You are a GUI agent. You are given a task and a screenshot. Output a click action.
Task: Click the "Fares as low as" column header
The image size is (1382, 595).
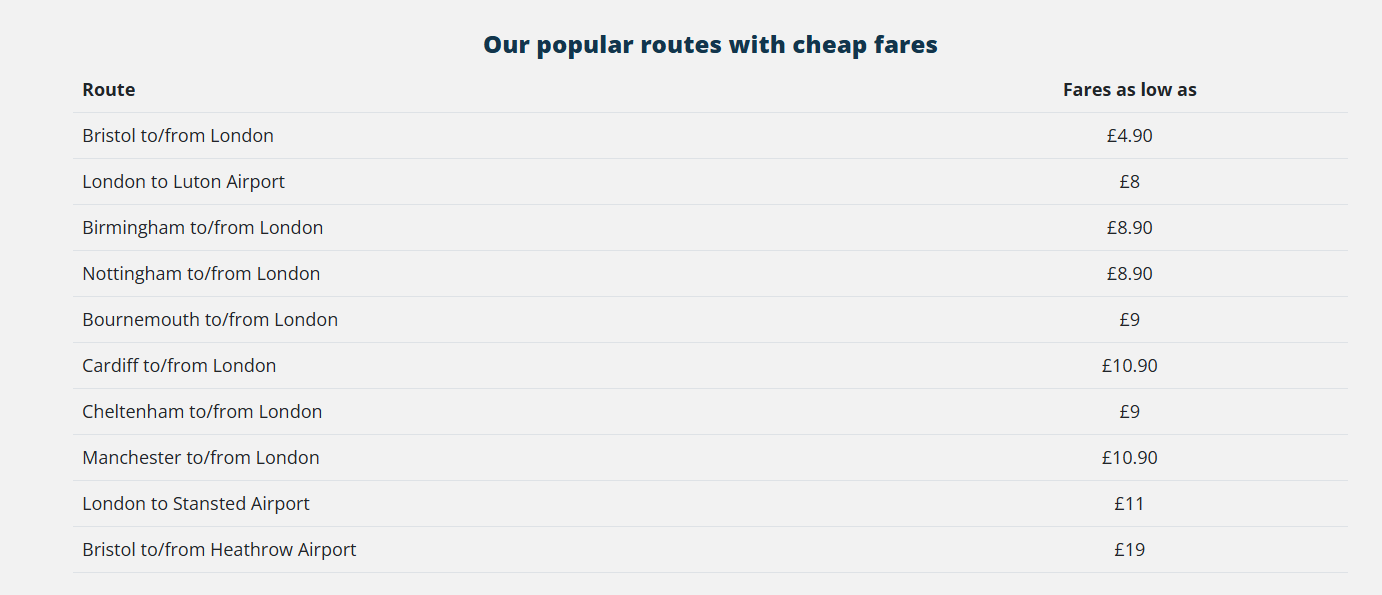[x=1129, y=90]
